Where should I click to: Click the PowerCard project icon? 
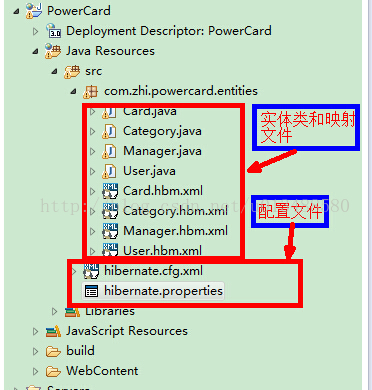(34, 11)
